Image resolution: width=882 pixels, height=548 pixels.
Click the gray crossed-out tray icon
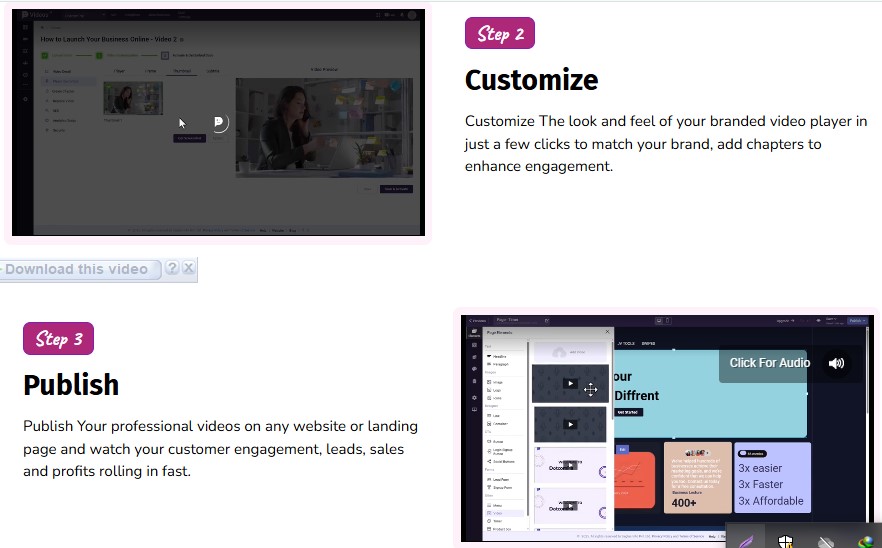[826, 541]
